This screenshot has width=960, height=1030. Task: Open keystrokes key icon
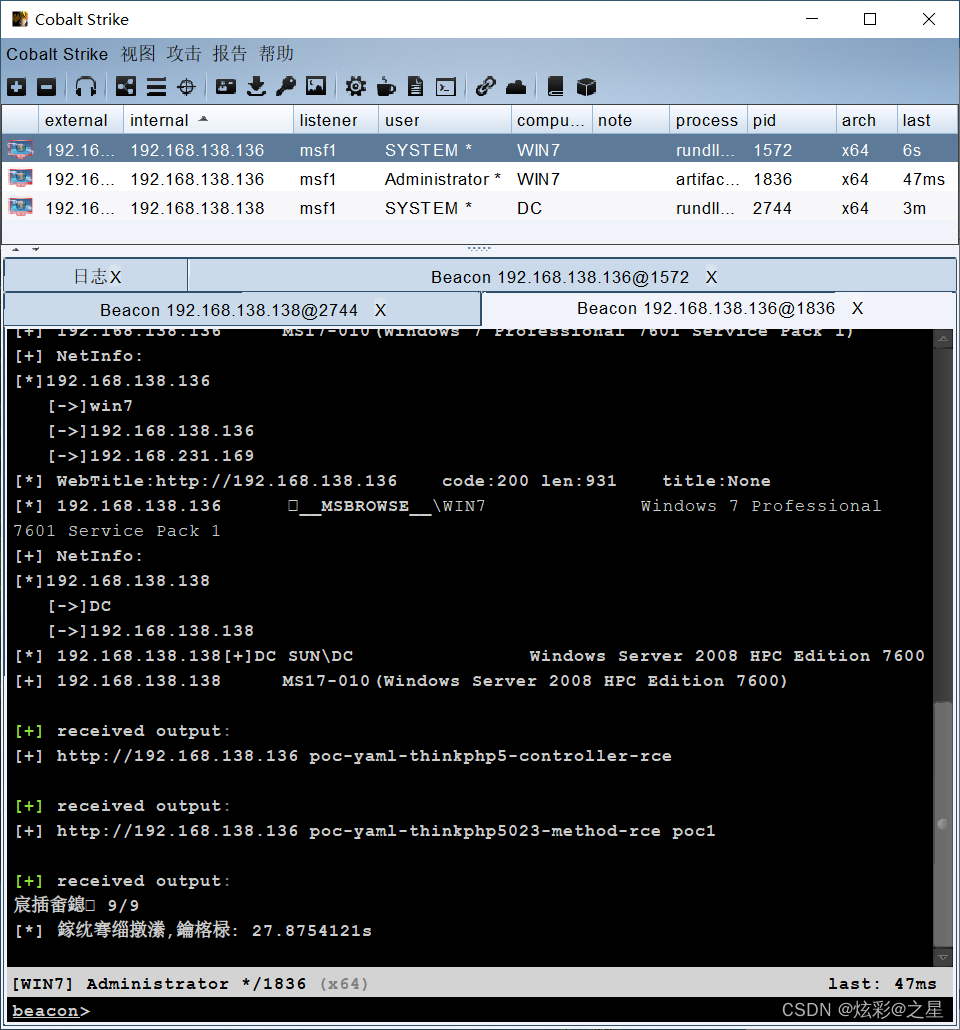[286, 87]
